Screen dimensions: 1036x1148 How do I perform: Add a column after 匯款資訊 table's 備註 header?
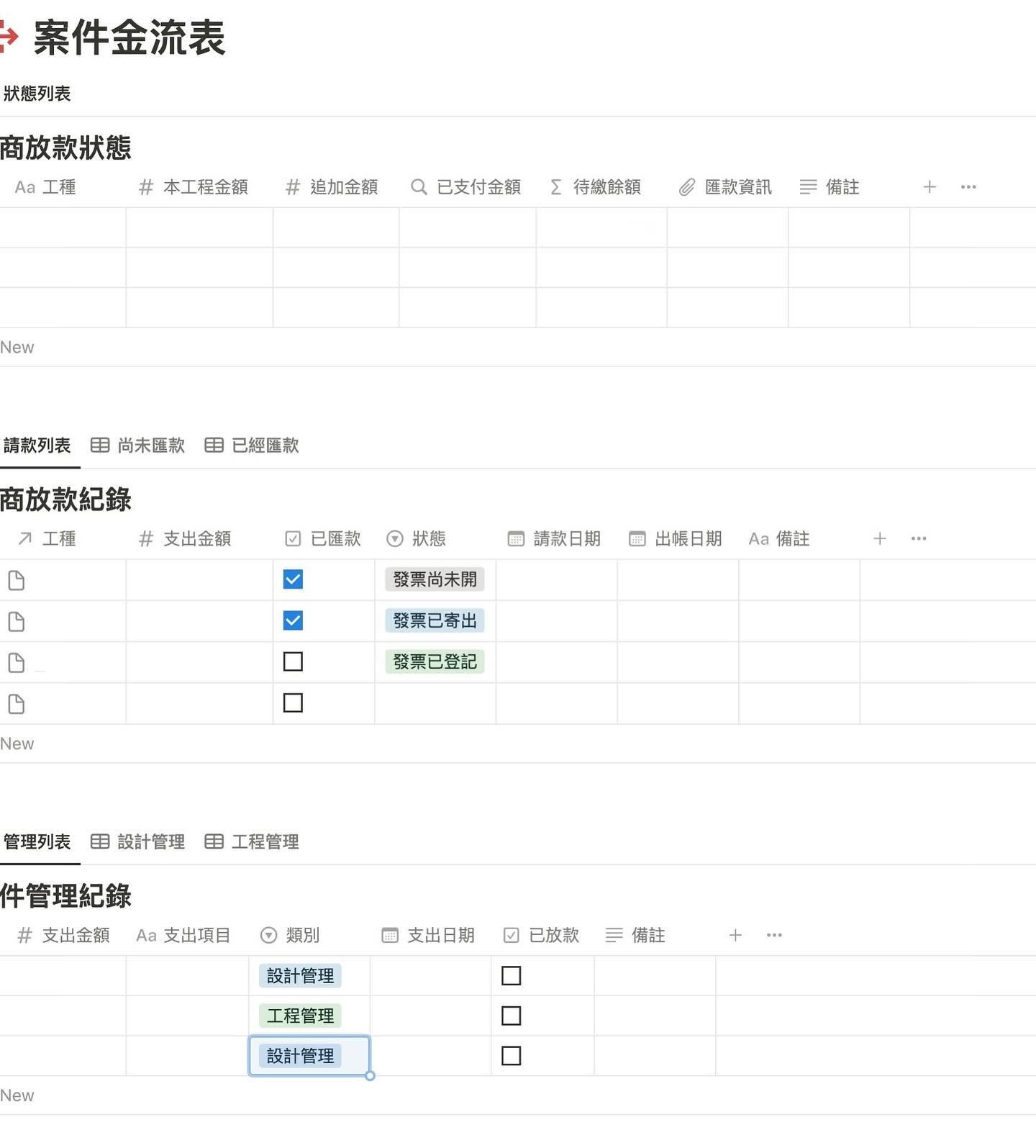point(930,187)
